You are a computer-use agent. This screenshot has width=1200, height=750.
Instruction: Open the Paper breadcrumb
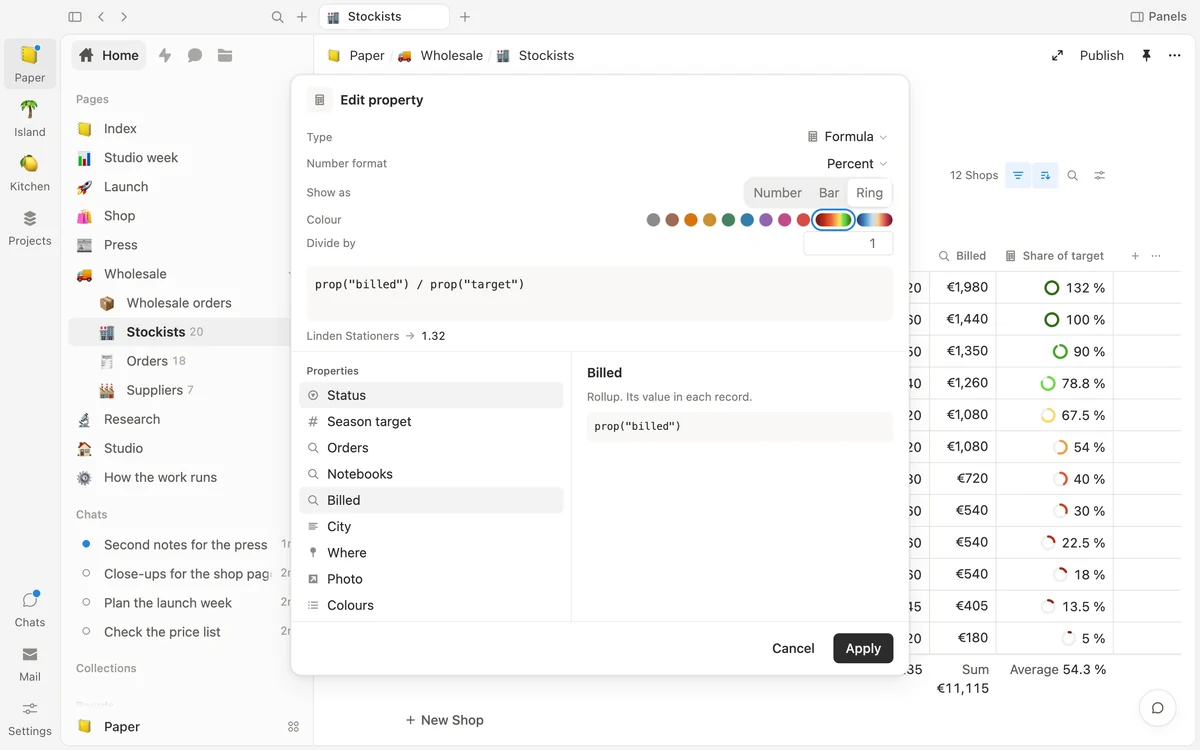pyautogui.click(x=356, y=55)
